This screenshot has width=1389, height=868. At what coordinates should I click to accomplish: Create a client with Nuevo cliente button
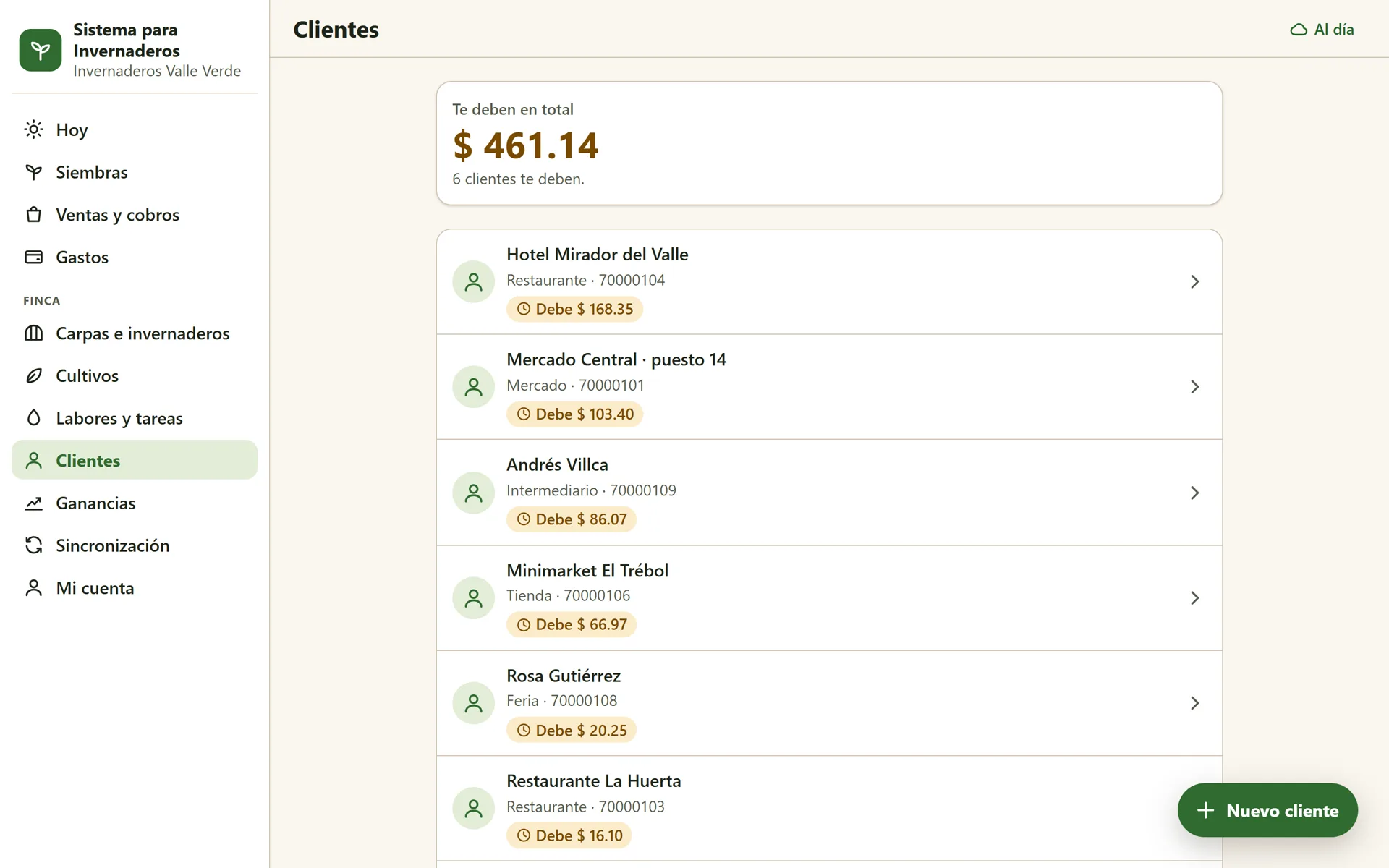click(1267, 810)
